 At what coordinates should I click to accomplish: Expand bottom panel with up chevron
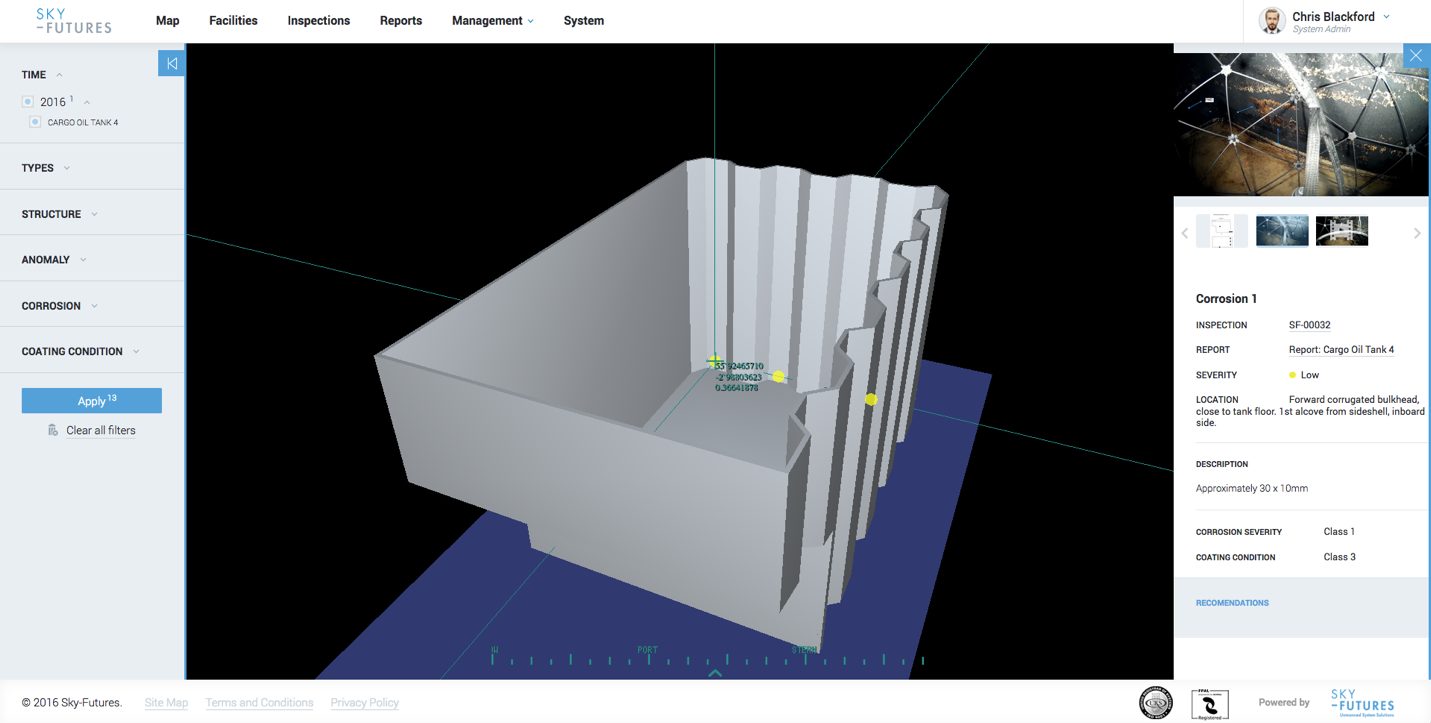pos(715,673)
